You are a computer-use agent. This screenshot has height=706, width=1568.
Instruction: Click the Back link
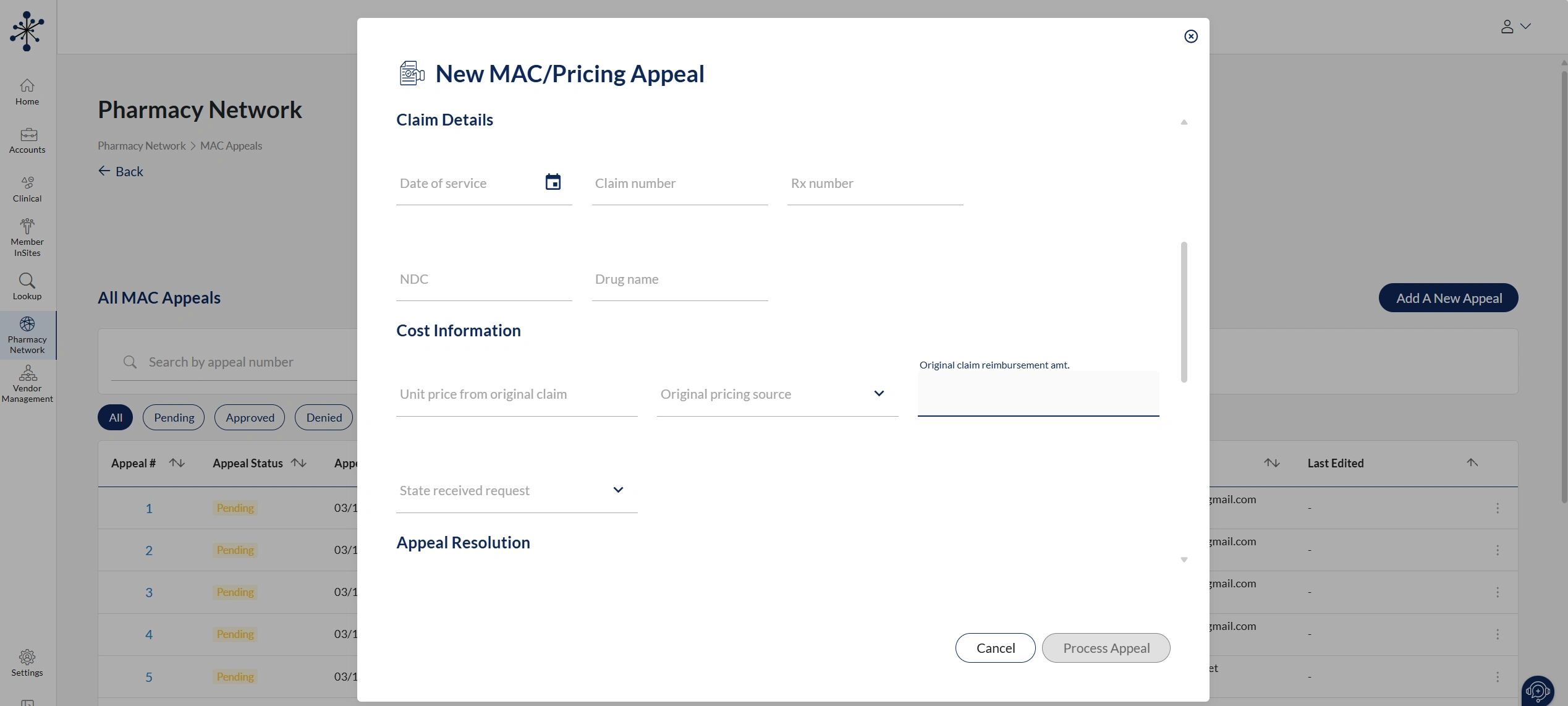[121, 171]
